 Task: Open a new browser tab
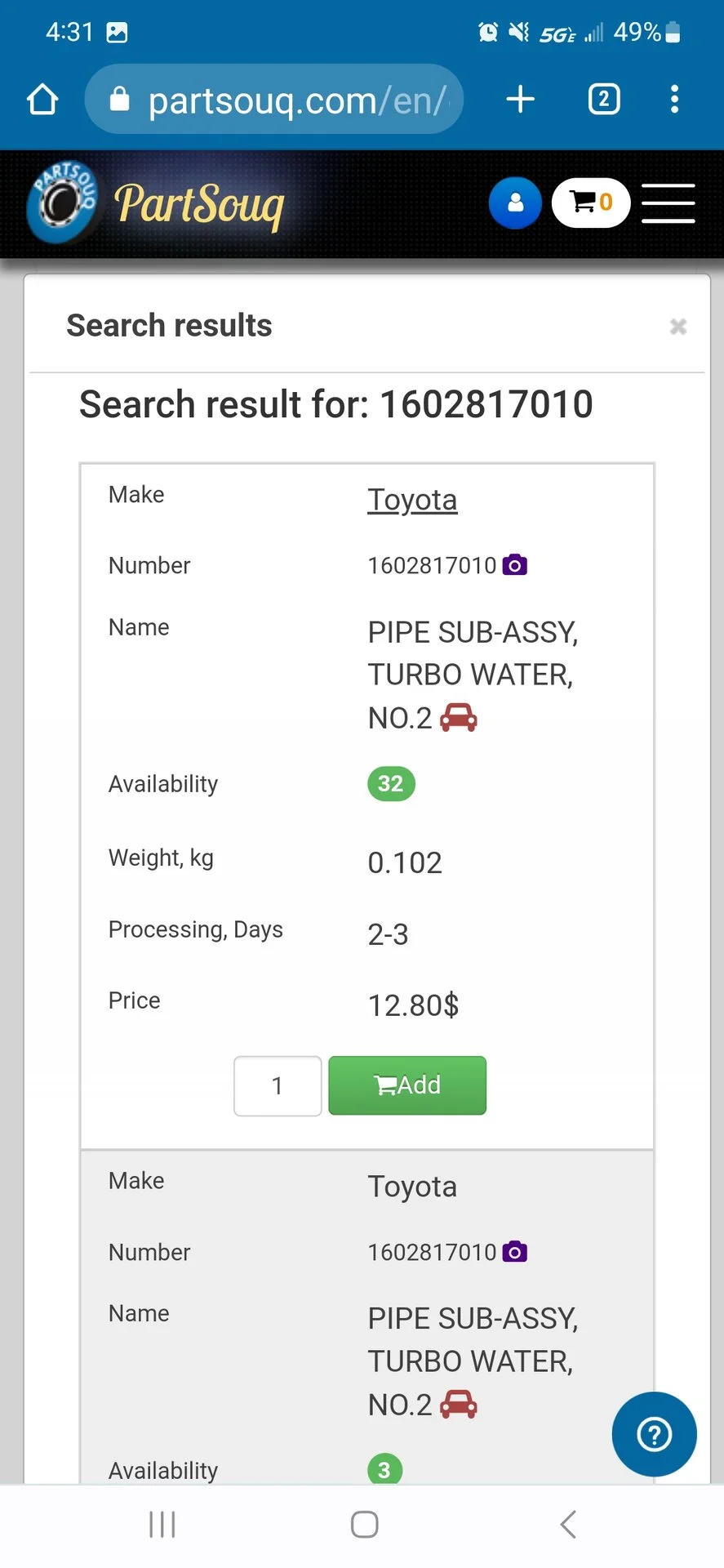[520, 100]
